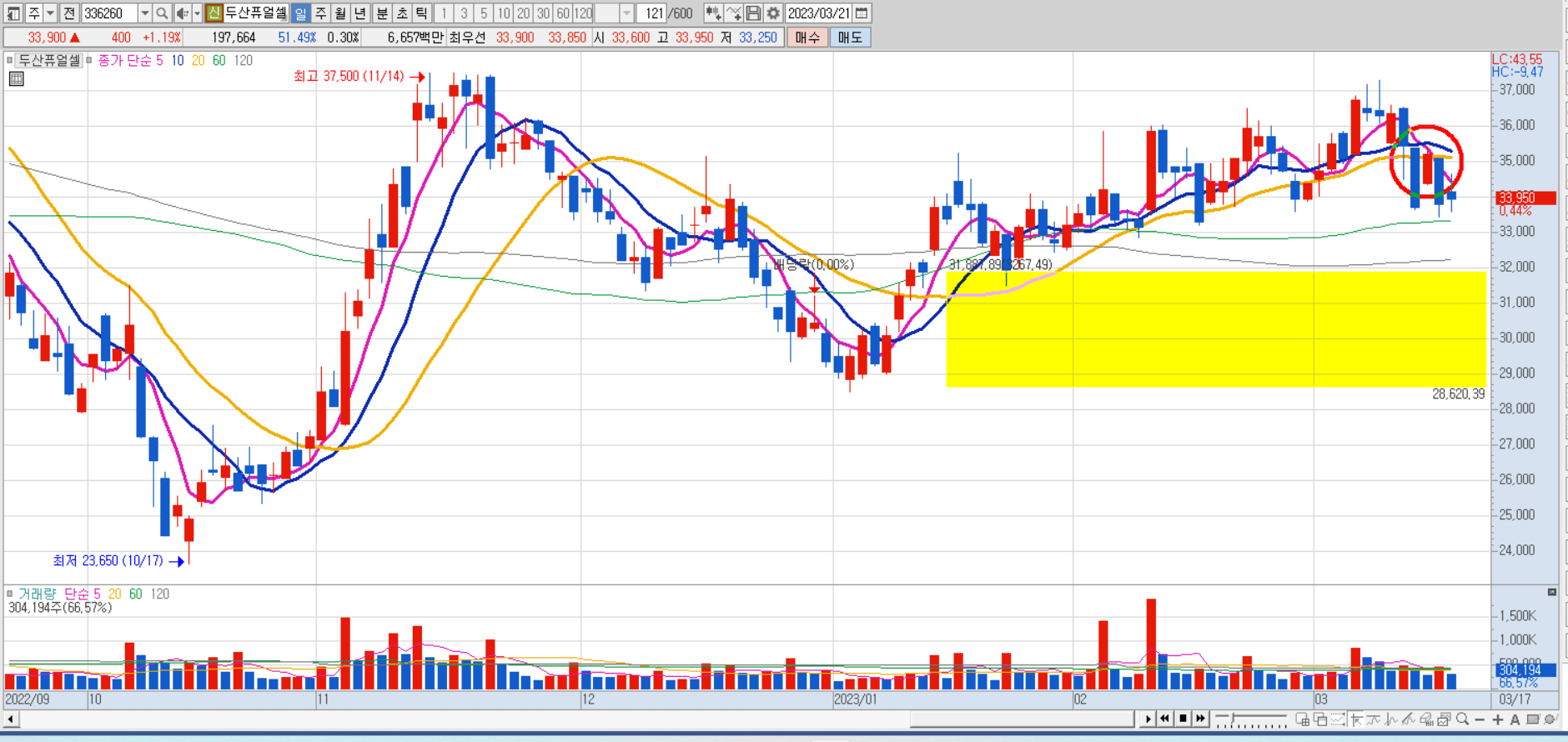
Task: Toggle the small square before 두산퓨얼셀 label
Action: 10,60
